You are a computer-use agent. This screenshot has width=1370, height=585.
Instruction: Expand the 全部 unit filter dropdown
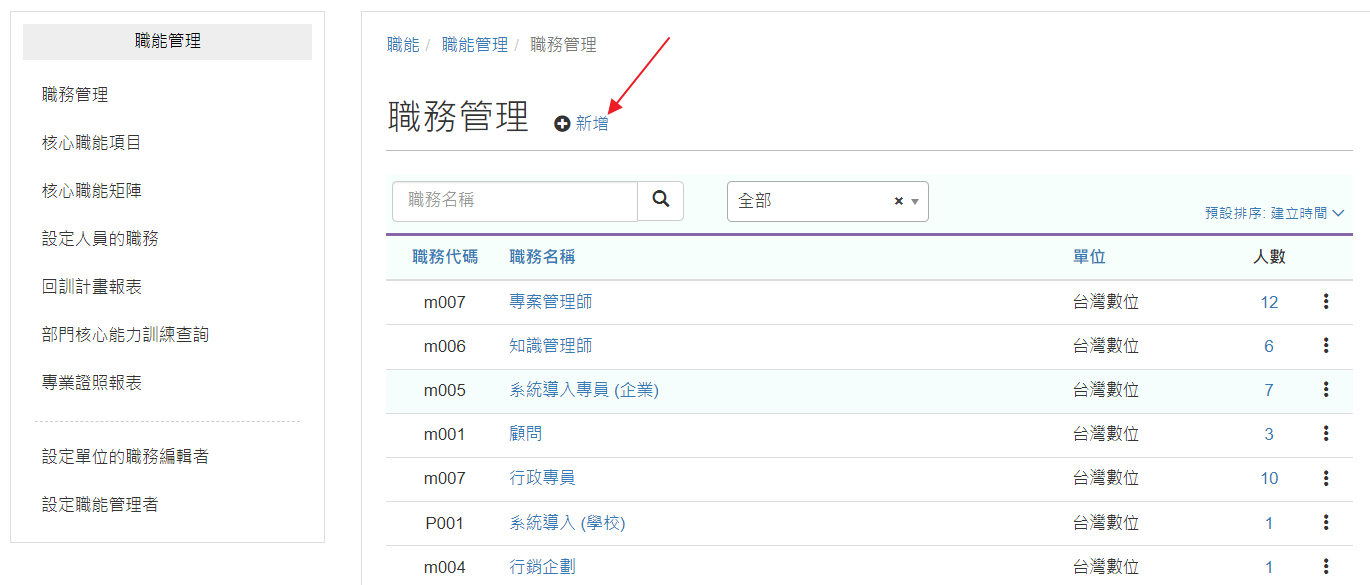point(914,201)
